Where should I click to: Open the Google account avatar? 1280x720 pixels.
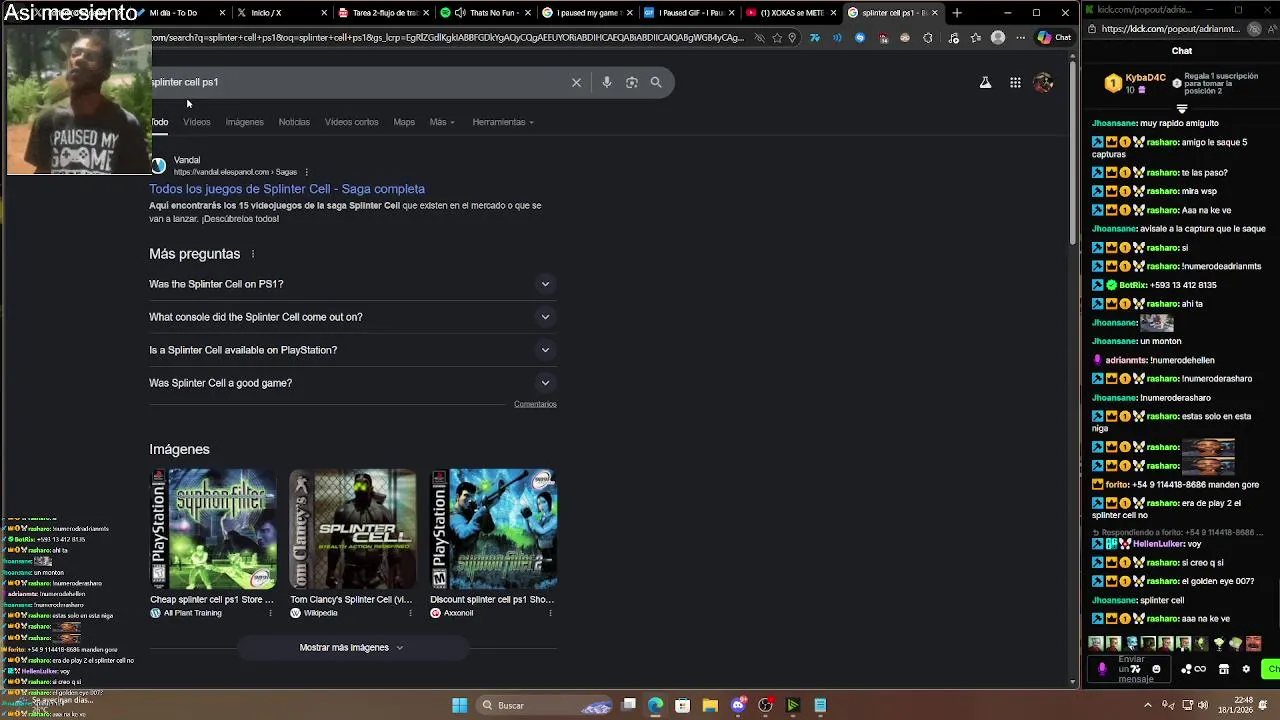click(1043, 83)
